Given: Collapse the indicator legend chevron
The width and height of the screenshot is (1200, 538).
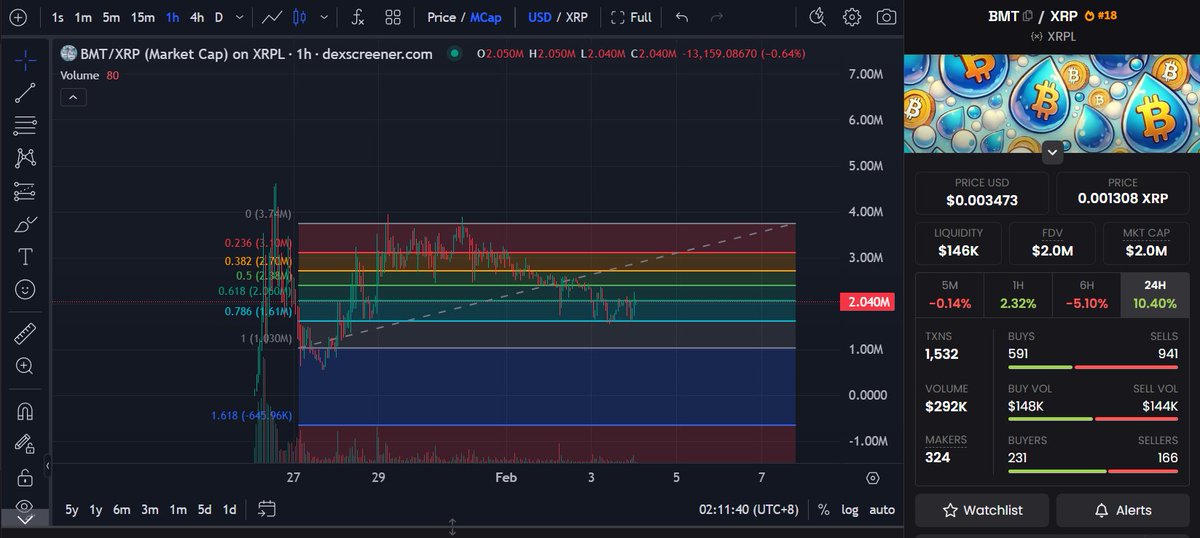Looking at the screenshot, I should tap(73, 97).
